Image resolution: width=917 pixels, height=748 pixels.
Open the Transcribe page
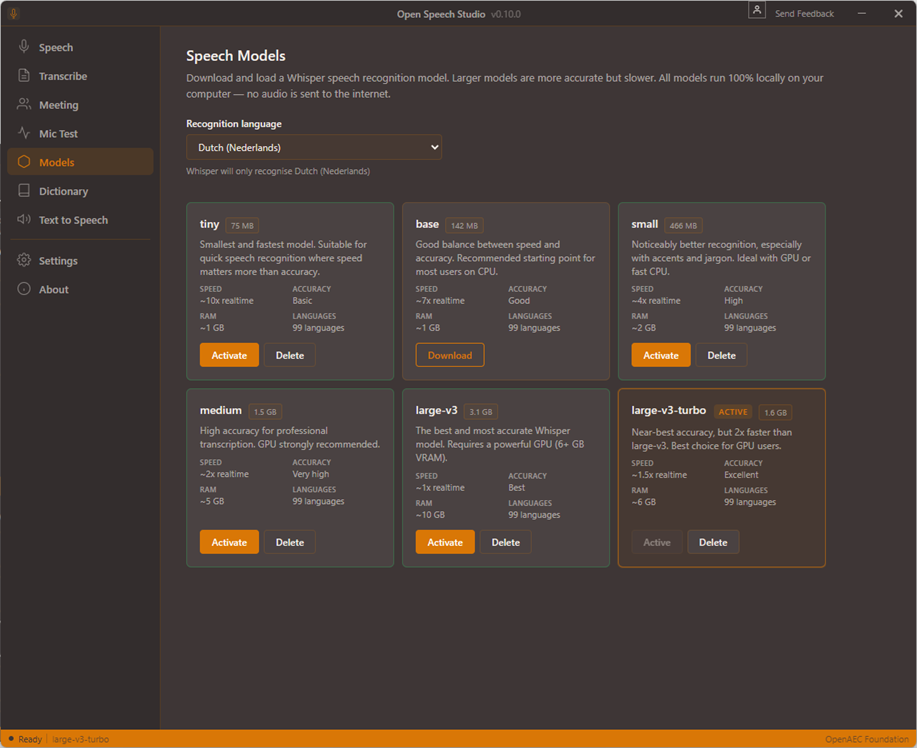click(80, 76)
